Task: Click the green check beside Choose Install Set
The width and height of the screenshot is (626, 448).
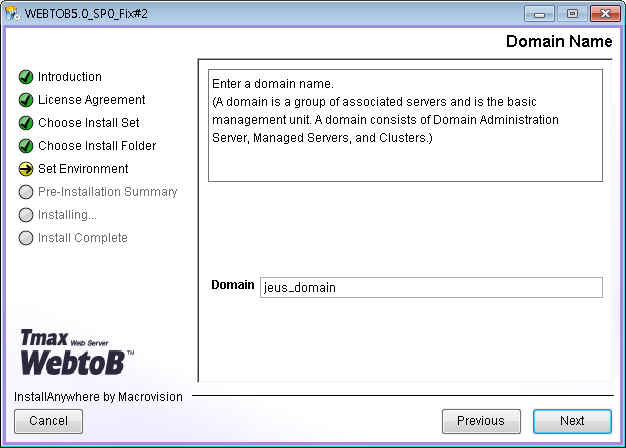Action: pos(26,123)
